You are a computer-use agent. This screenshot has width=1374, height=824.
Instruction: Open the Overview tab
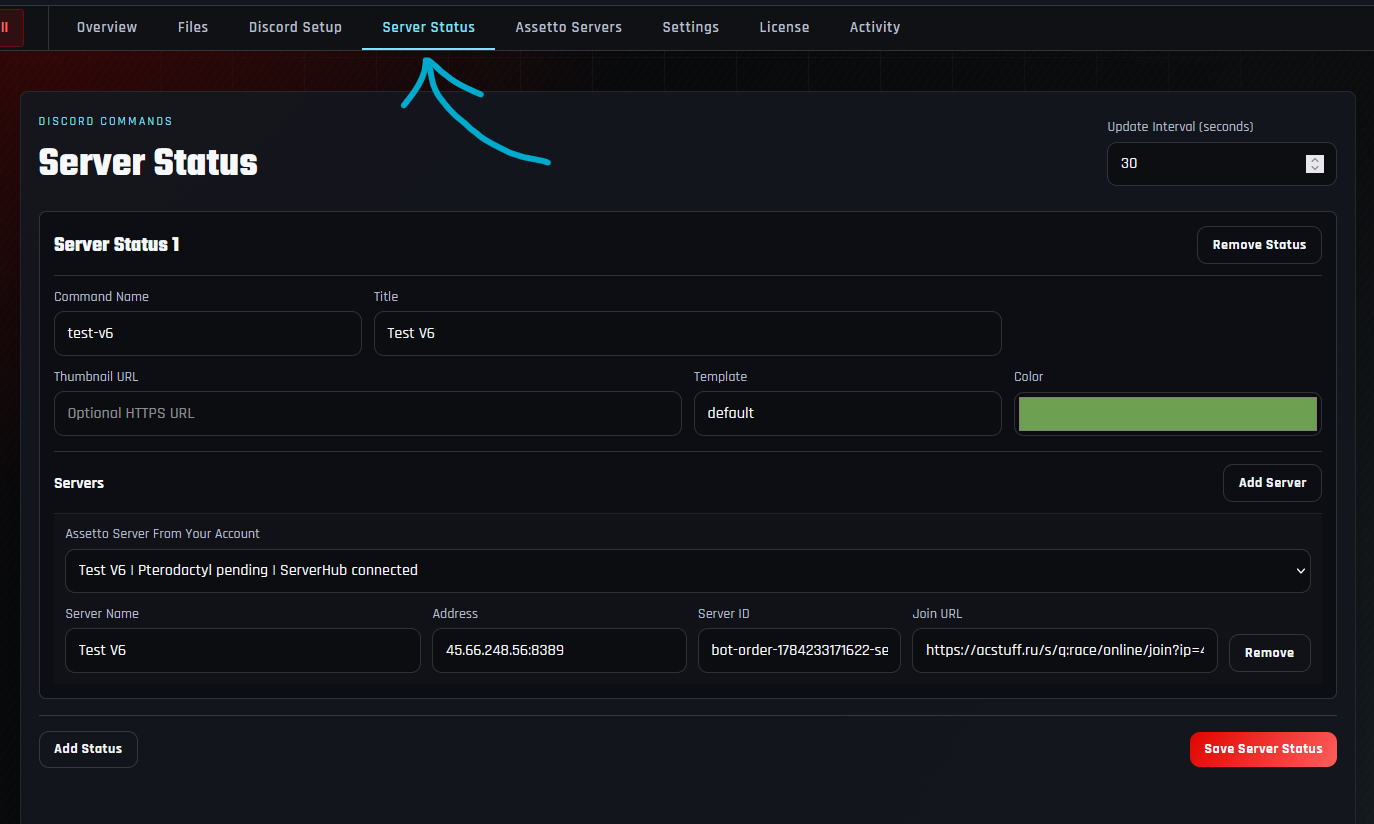(106, 27)
